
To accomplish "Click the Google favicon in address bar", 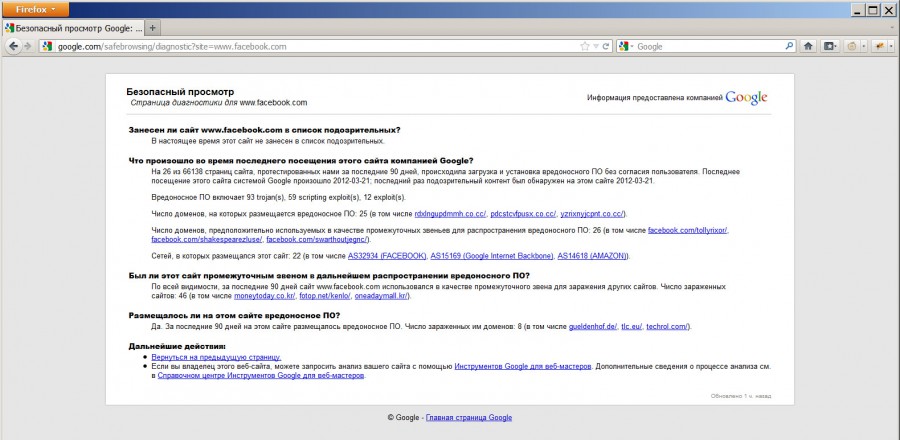I will click(48, 46).
